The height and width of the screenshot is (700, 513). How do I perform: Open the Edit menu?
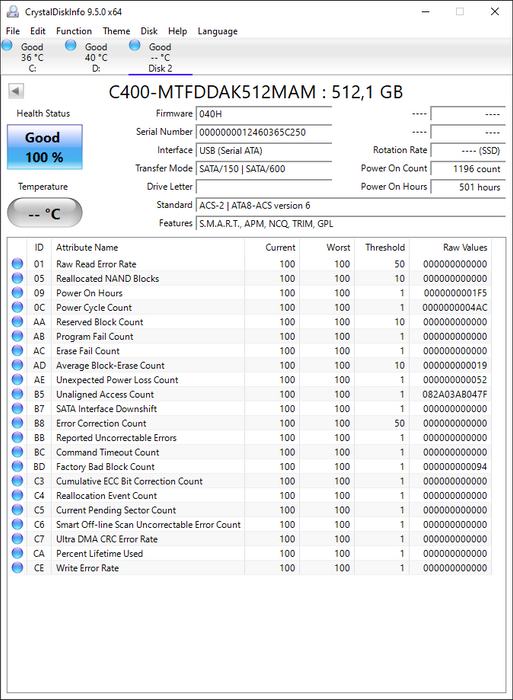(x=38, y=31)
